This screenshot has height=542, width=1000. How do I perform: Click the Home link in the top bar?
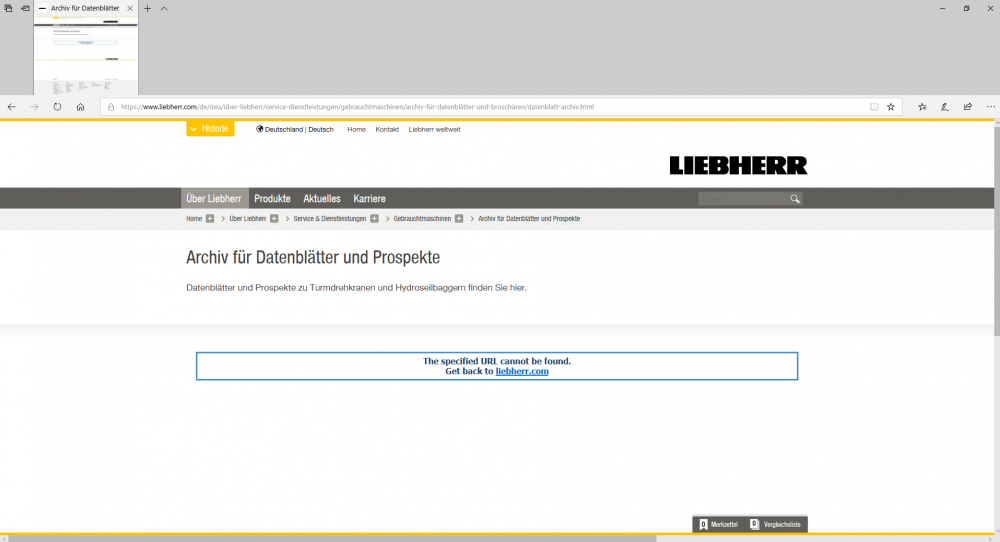357,129
